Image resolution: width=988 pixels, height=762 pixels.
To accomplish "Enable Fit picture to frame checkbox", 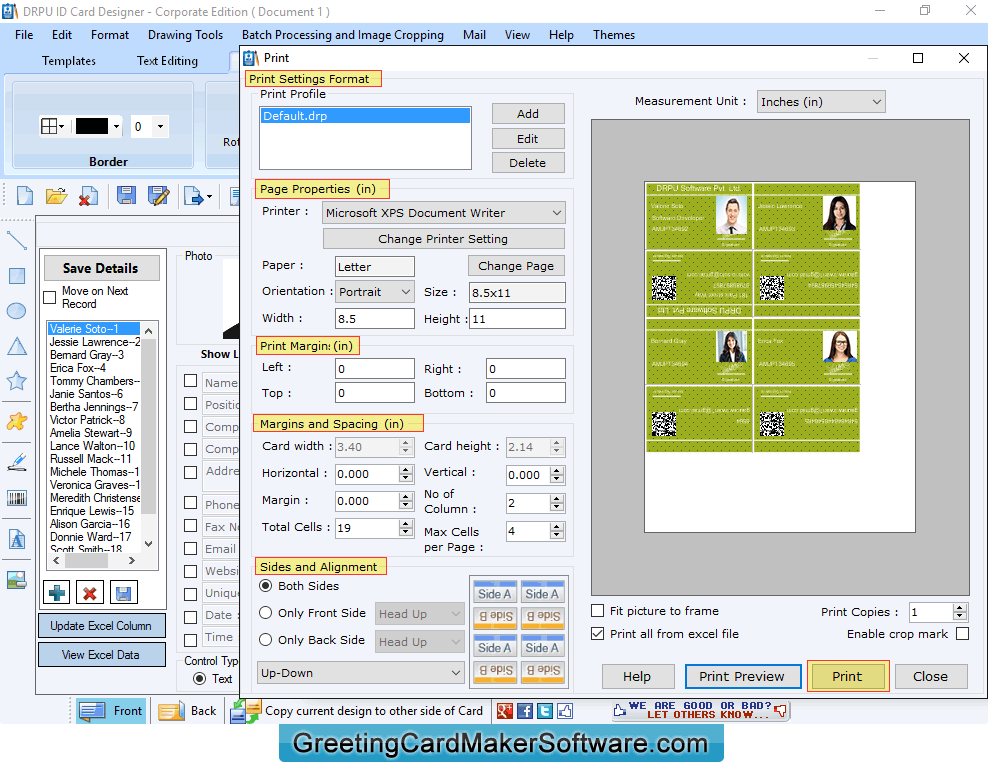I will click(x=597, y=611).
